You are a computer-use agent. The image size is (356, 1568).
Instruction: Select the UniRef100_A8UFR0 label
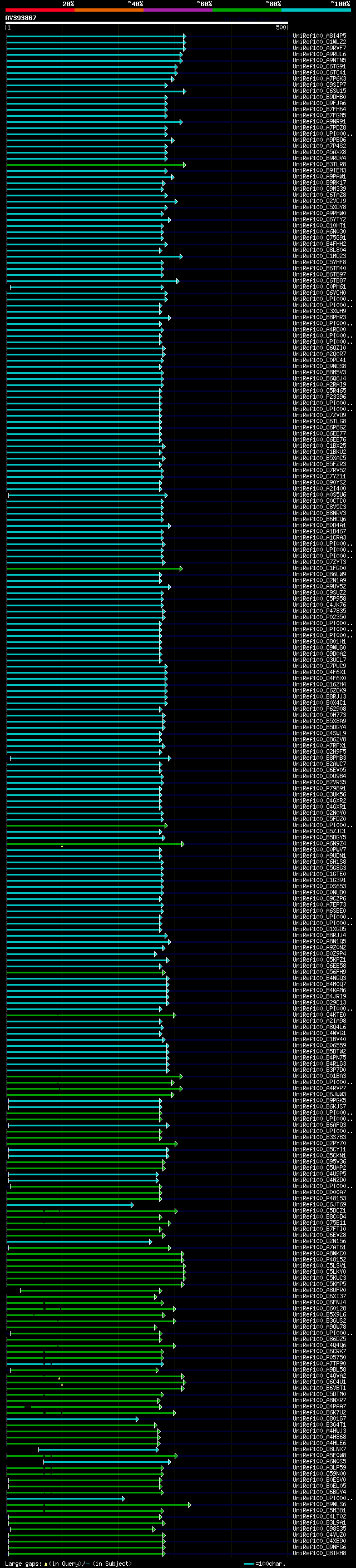[x=319, y=1290]
